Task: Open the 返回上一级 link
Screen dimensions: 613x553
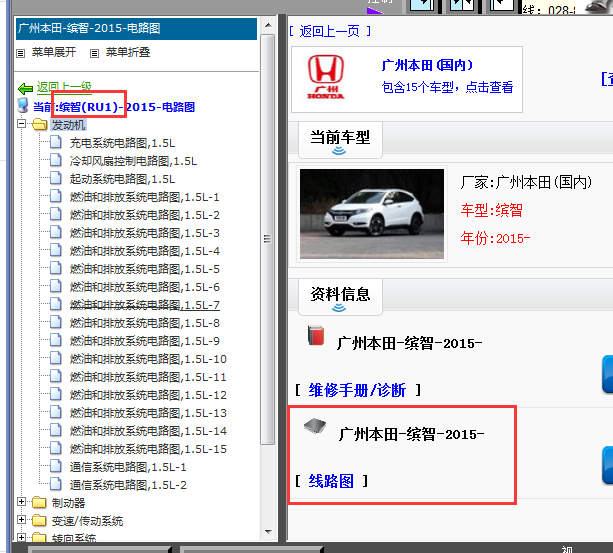Action: pyautogui.click(x=64, y=87)
